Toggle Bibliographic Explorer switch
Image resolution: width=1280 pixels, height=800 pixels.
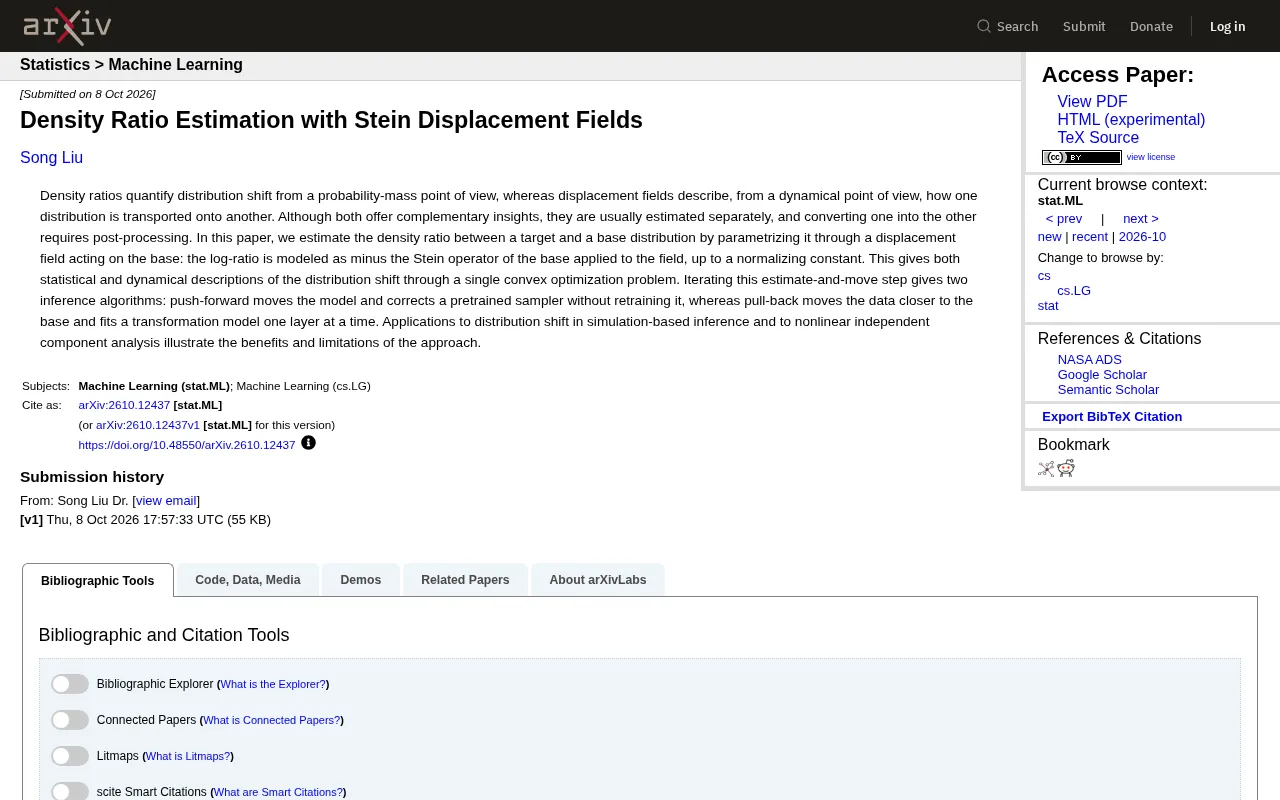coord(70,684)
